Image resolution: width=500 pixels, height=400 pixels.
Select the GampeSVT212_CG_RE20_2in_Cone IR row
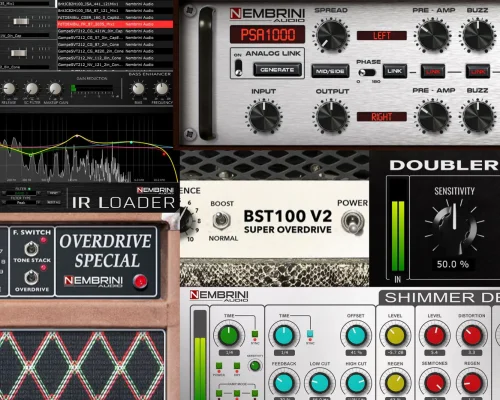pos(115,51)
